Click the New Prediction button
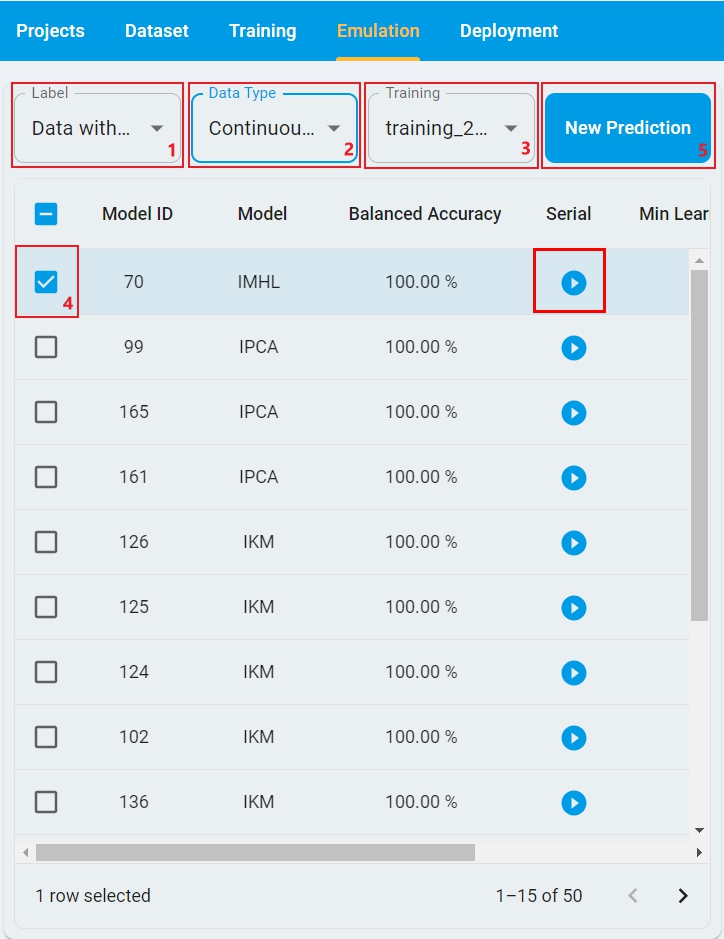This screenshot has width=724, height=939. [x=627, y=128]
